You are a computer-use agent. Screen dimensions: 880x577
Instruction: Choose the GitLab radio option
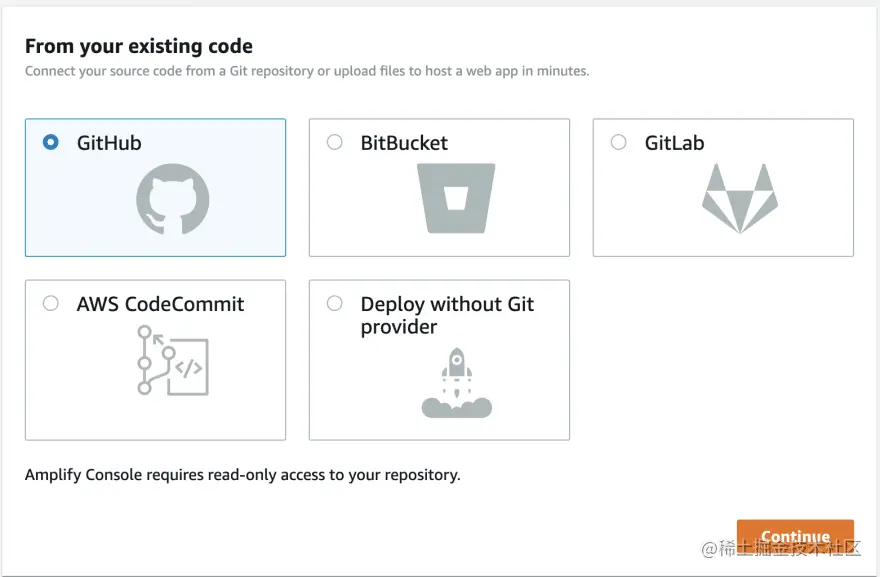[x=619, y=143]
